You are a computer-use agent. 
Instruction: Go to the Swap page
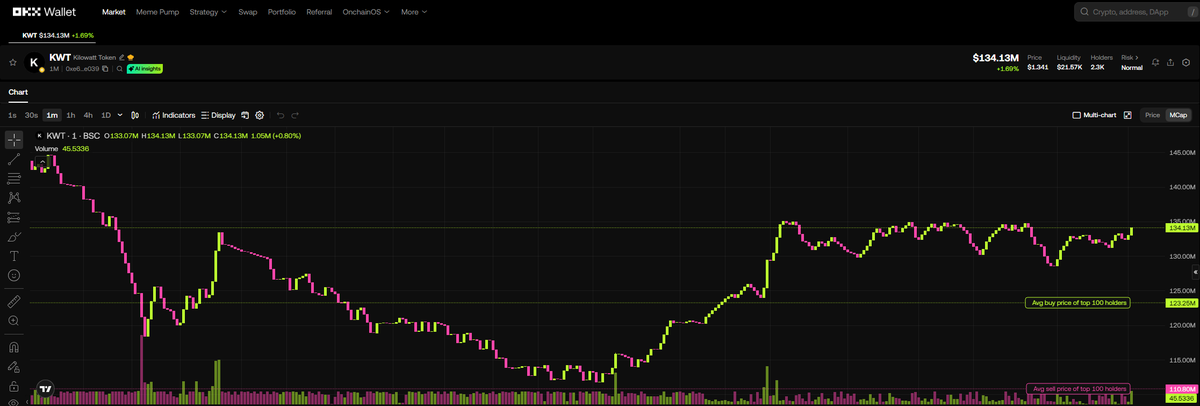pos(248,12)
